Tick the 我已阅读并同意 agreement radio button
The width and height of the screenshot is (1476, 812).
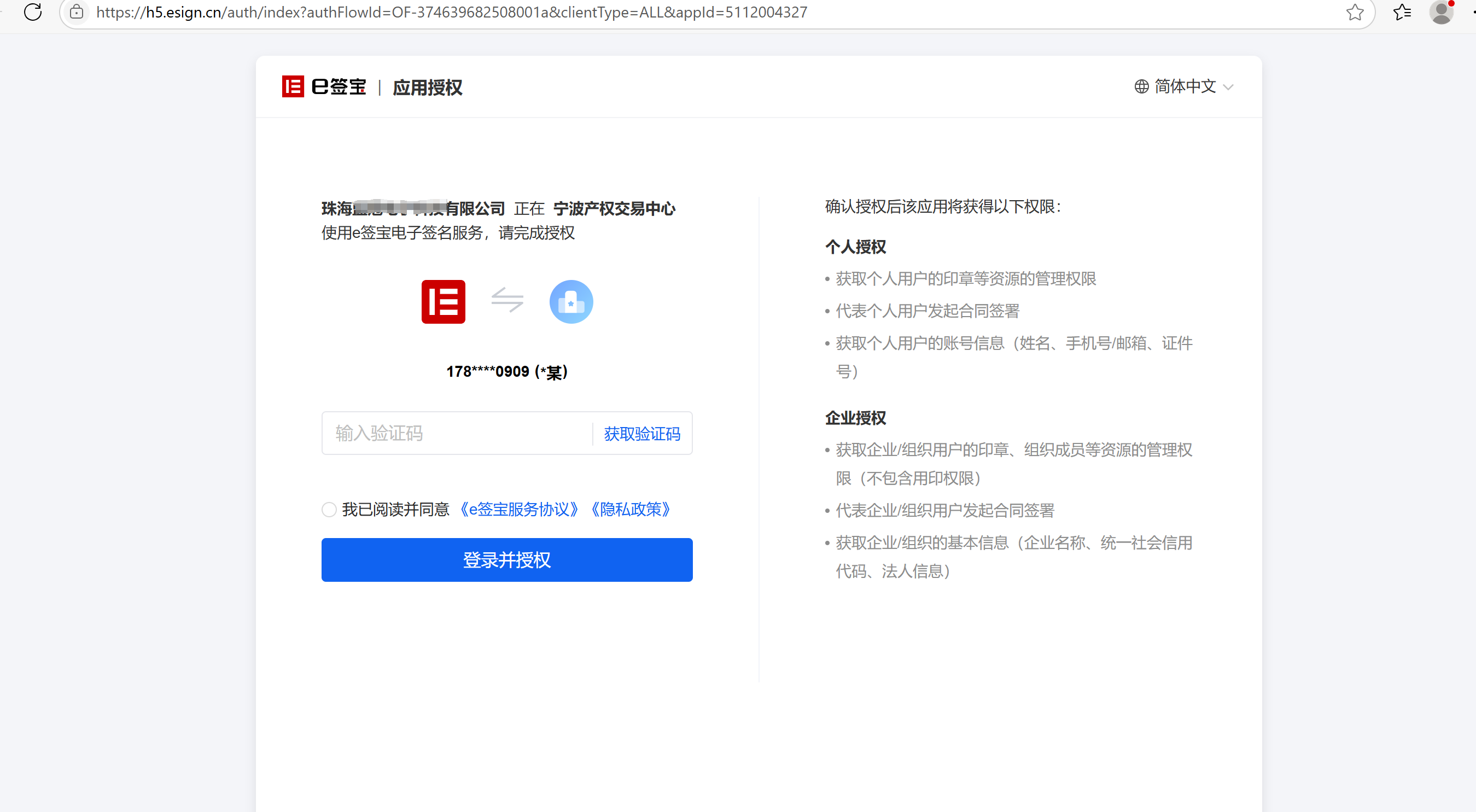[329, 509]
